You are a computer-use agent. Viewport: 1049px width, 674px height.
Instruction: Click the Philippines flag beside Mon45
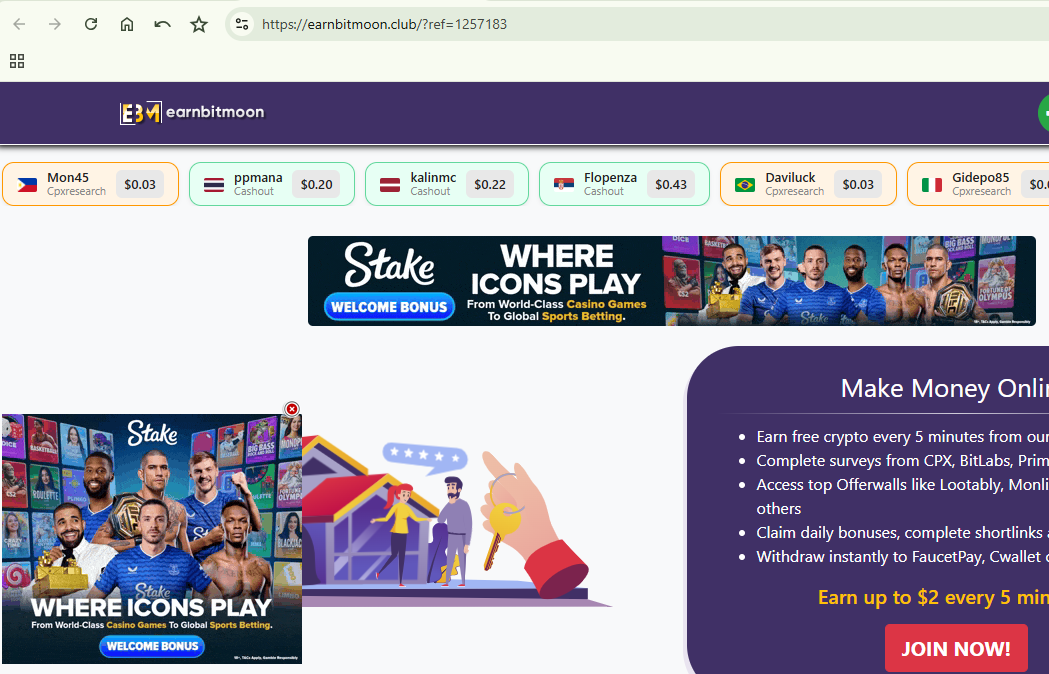[x=27, y=185]
